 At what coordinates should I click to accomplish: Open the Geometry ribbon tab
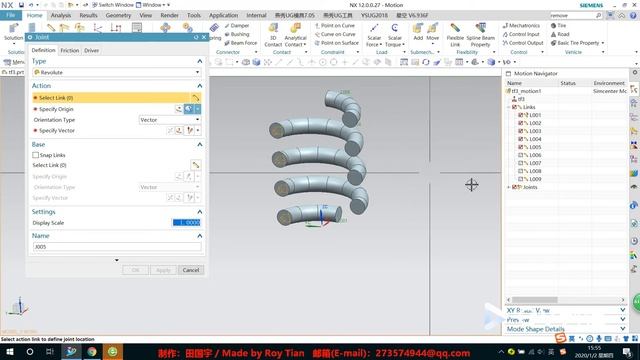118,15
